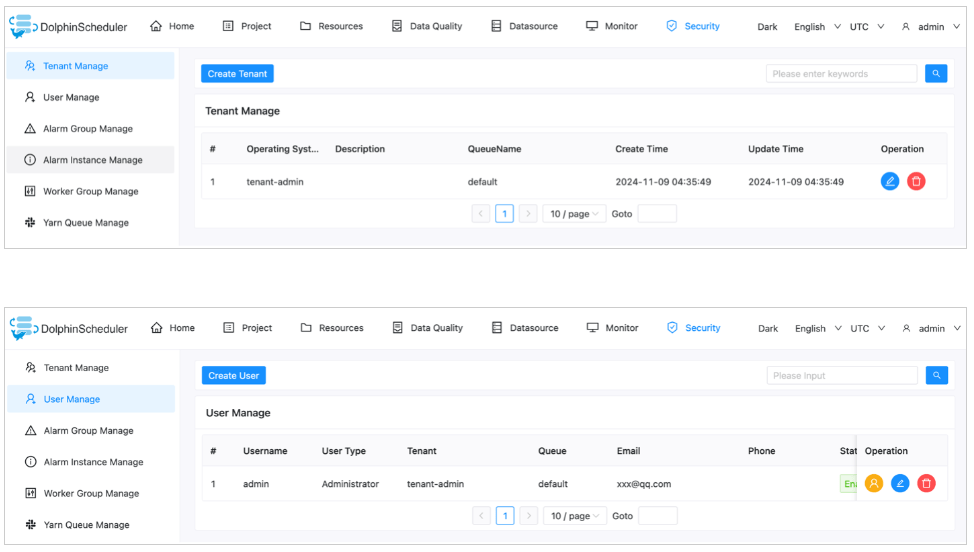Open the Monitor menu on the Tenant Manage page
Viewport: 974px width, 552px height.
click(x=611, y=26)
